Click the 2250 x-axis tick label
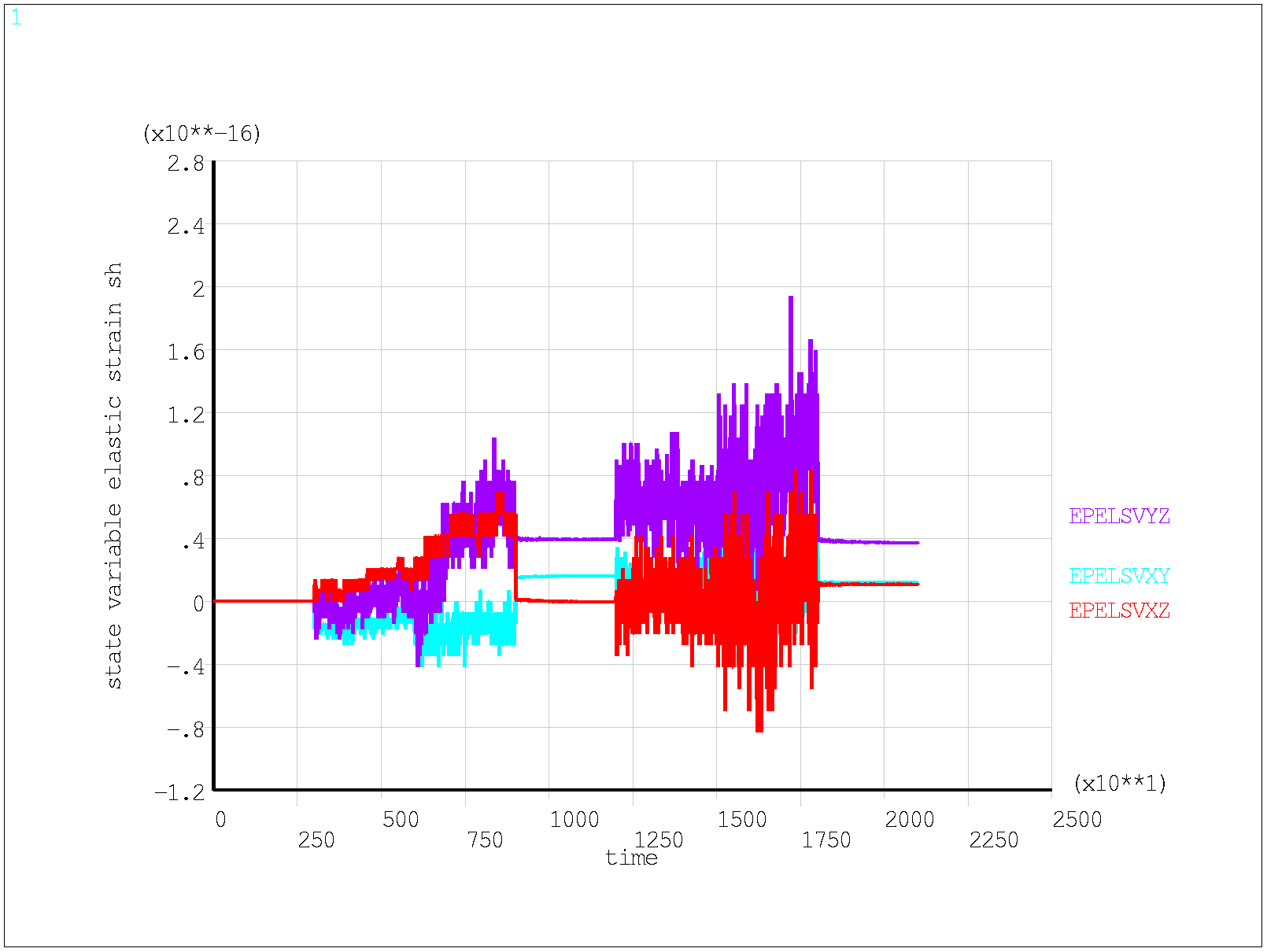Image resolution: width=1267 pixels, height=952 pixels. 993,840
